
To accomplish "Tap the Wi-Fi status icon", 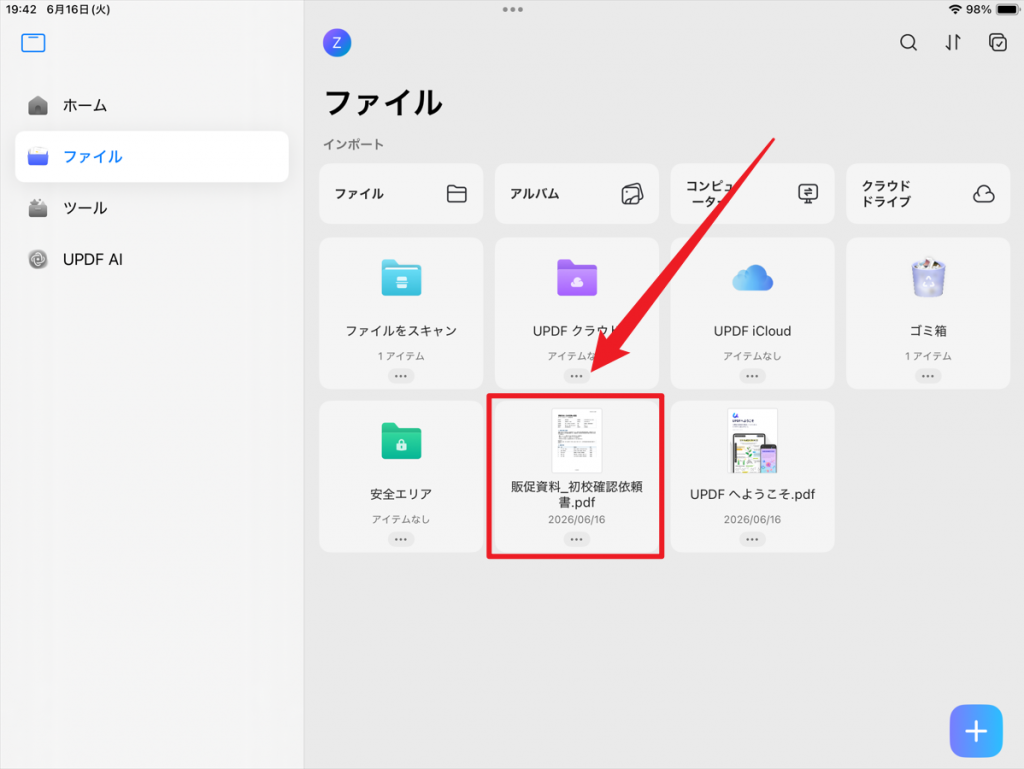I will (x=955, y=9).
